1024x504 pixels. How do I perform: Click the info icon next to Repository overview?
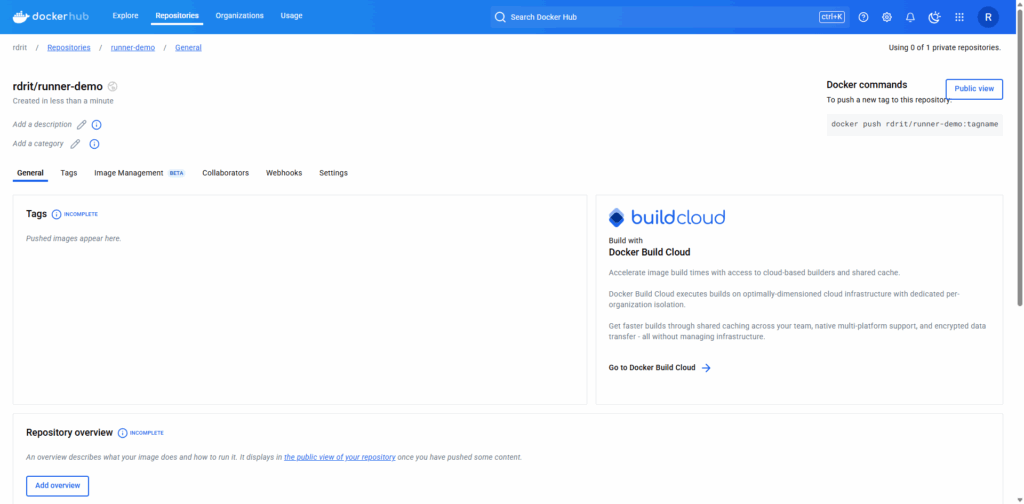[x=122, y=433]
